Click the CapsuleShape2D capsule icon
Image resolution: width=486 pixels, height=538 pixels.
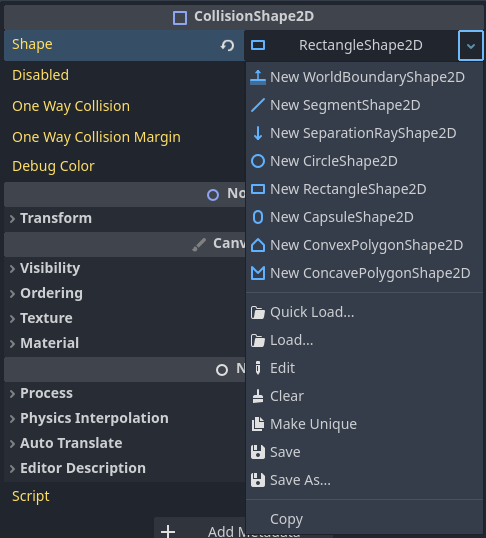pos(258,217)
